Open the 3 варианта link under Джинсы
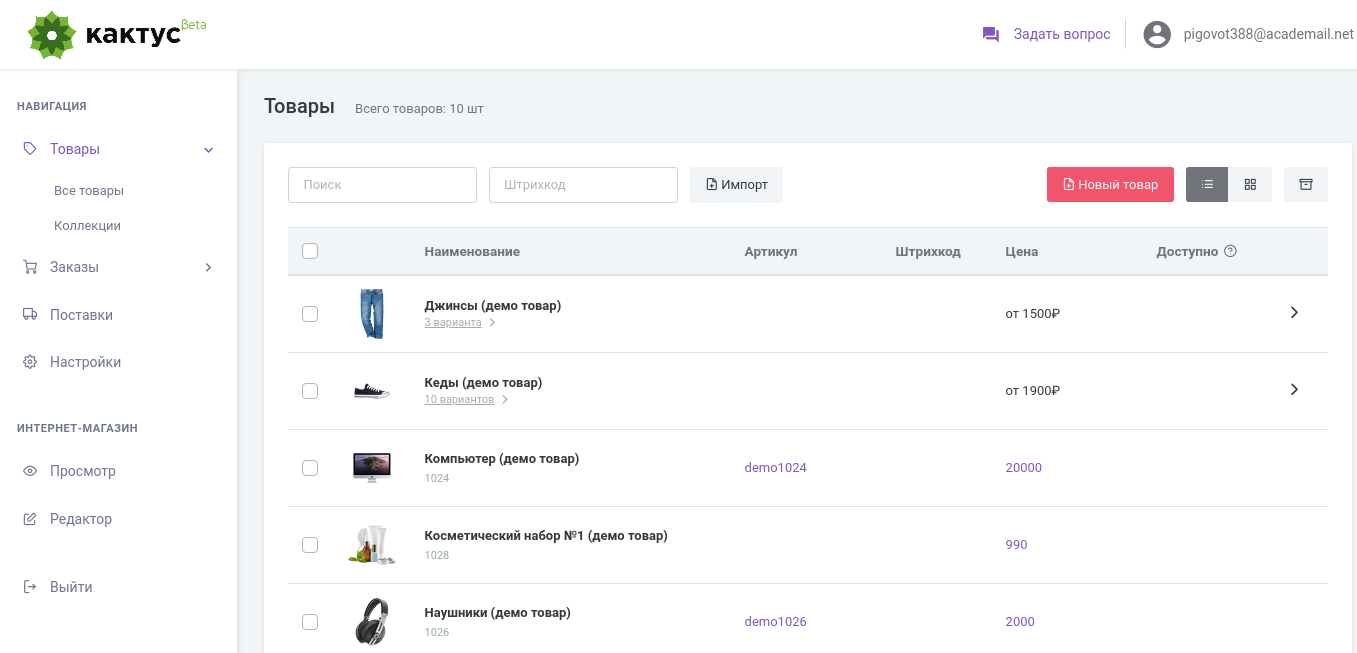 pyautogui.click(x=453, y=323)
